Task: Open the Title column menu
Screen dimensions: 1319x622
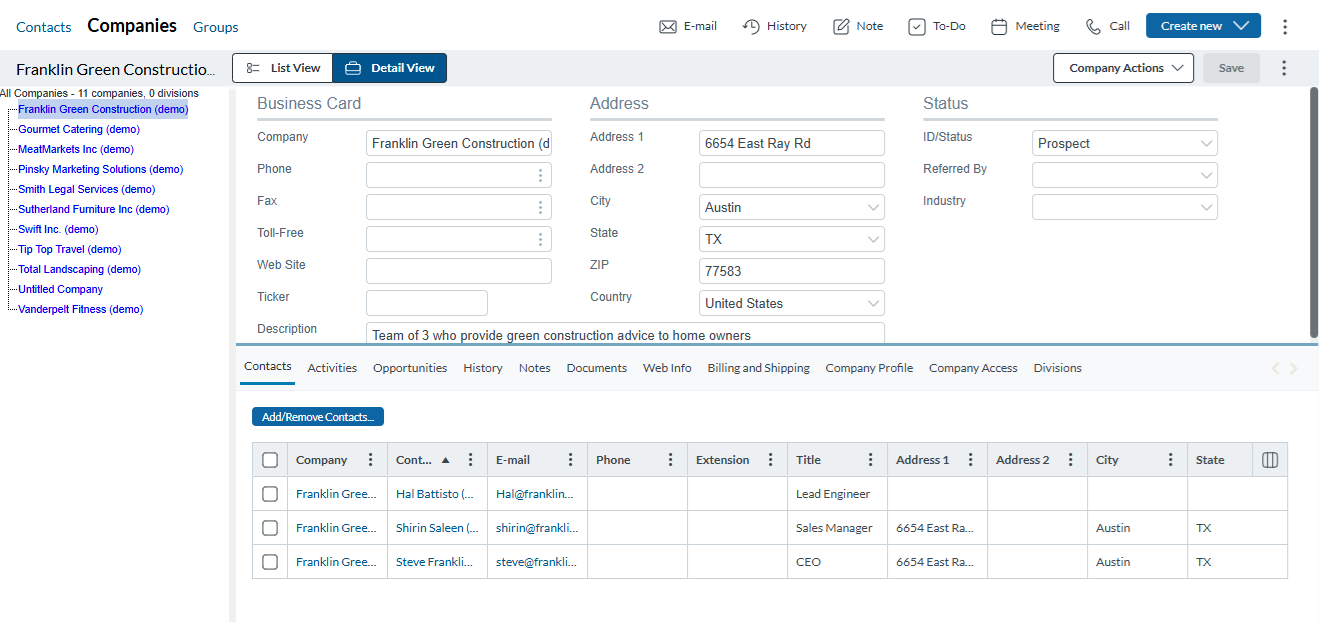Action: 871,460
